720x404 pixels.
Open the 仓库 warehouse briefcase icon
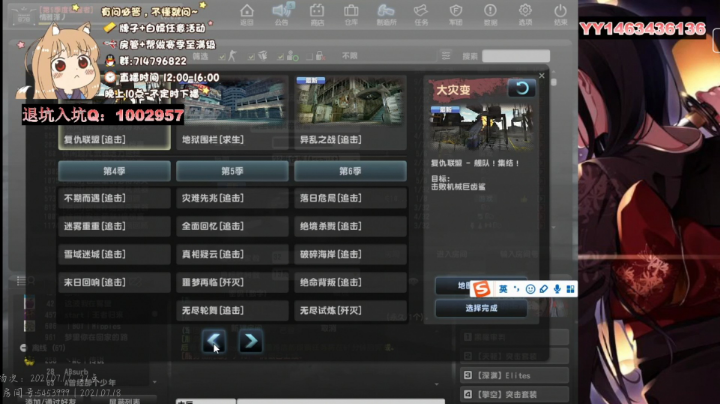point(351,14)
